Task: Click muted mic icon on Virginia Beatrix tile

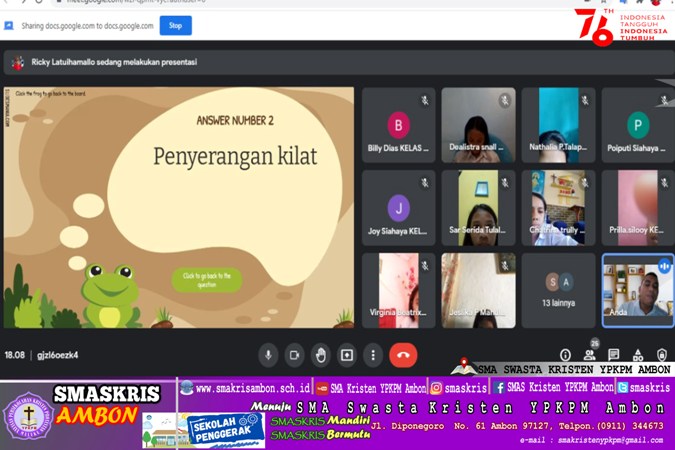Action: (425, 266)
